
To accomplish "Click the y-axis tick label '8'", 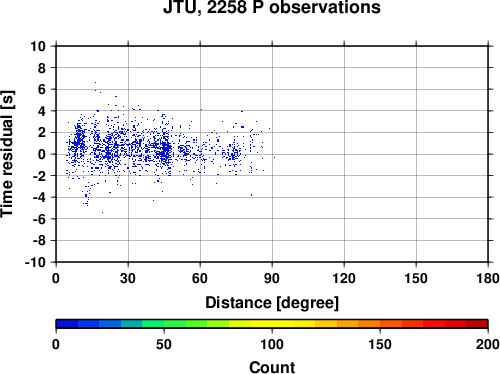I will (42, 68).
